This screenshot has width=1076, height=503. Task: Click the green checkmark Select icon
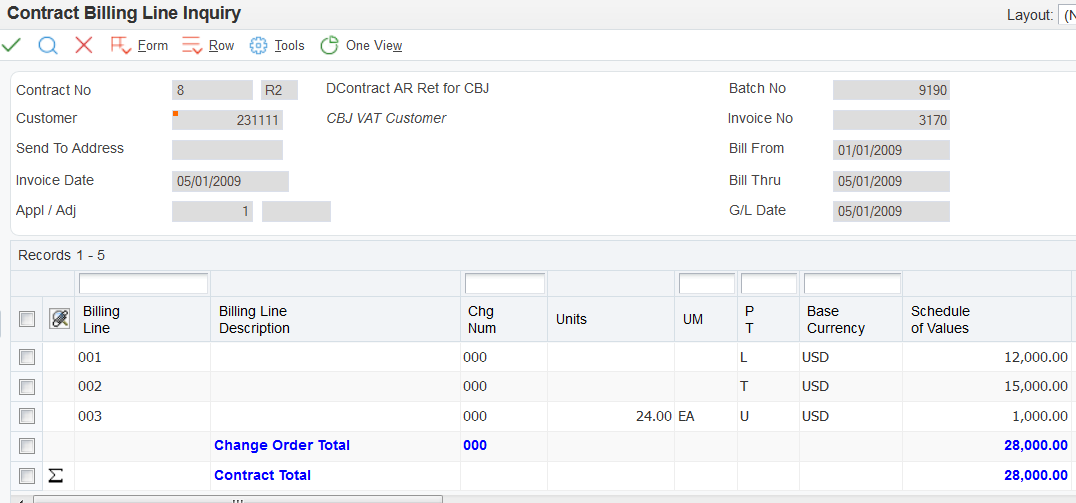(x=12, y=45)
